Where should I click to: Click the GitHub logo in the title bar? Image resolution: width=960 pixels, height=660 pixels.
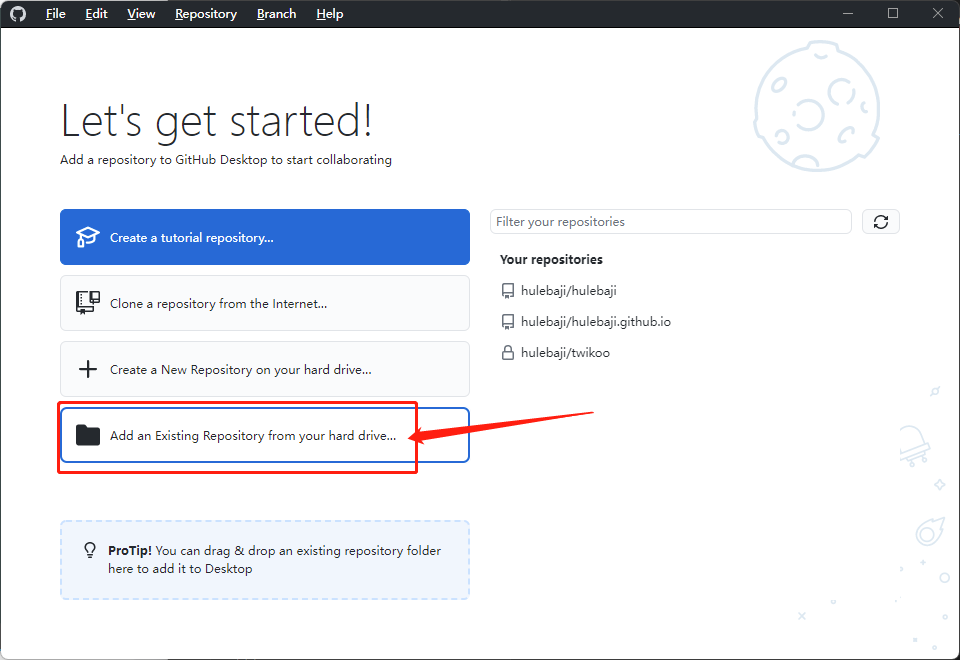(x=18, y=13)
